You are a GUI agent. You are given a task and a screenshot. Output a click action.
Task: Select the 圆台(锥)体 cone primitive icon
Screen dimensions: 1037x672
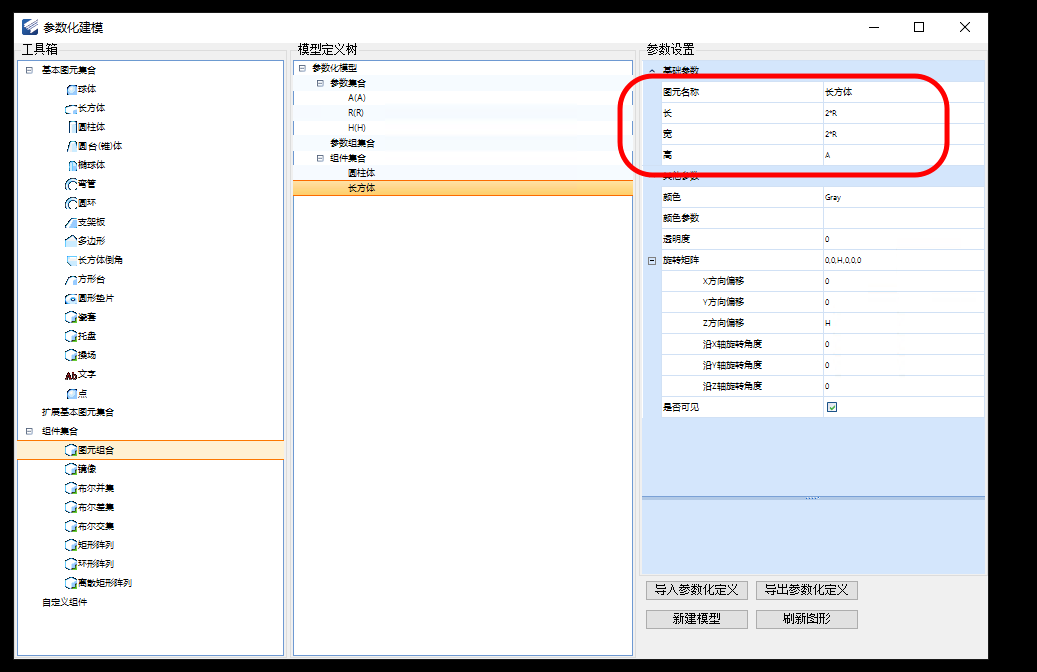pos(71,146)
